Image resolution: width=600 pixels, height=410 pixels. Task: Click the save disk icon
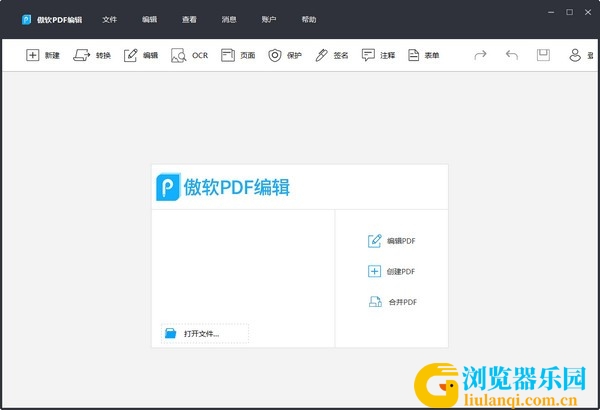click(x=543, y=55)
